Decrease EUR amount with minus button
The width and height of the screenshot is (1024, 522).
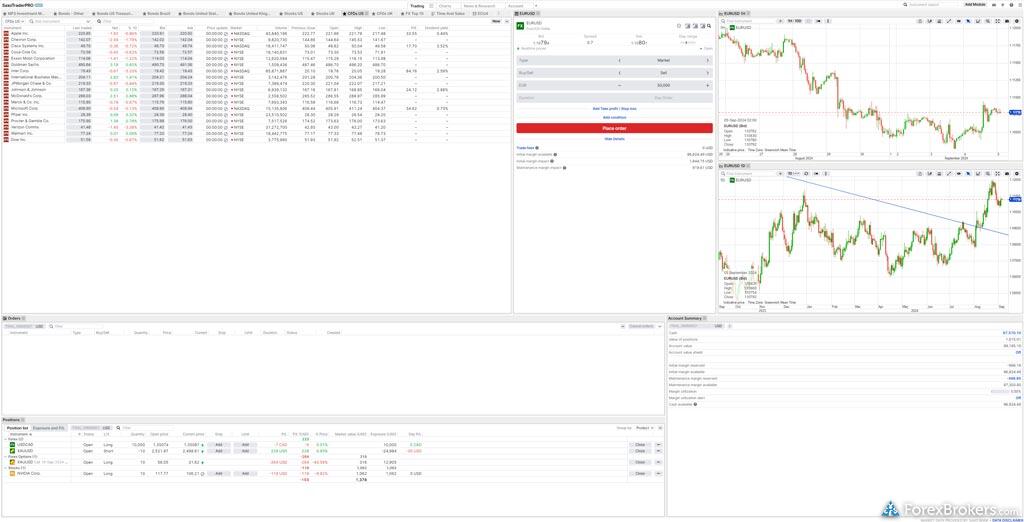coord(620,85)
